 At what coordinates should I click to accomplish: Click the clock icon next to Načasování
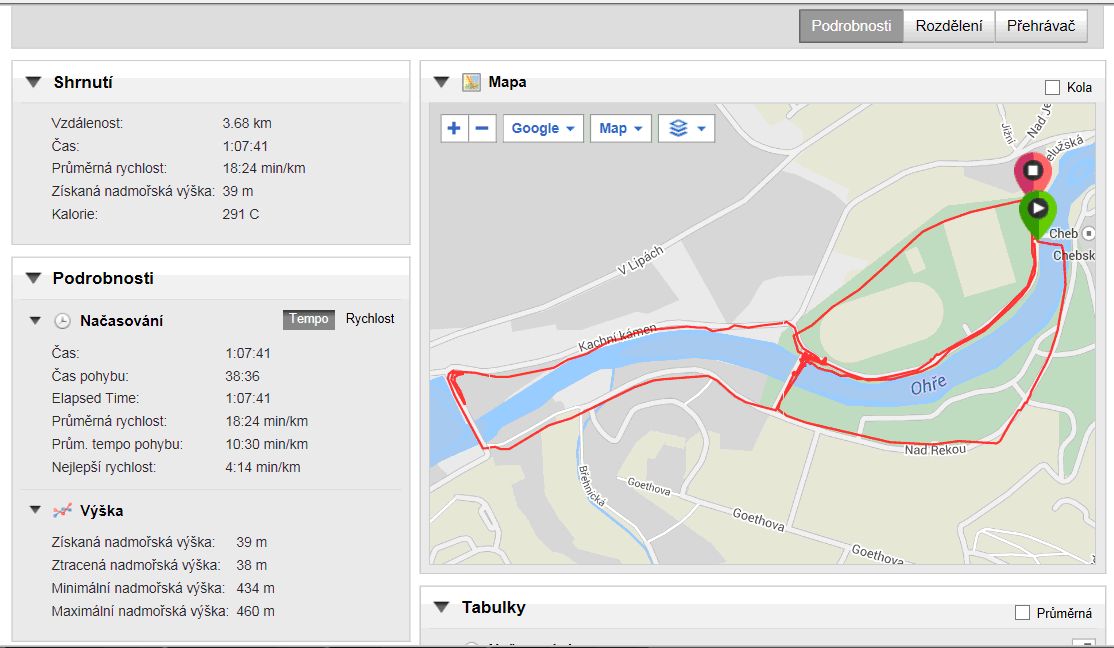[62, 321]
